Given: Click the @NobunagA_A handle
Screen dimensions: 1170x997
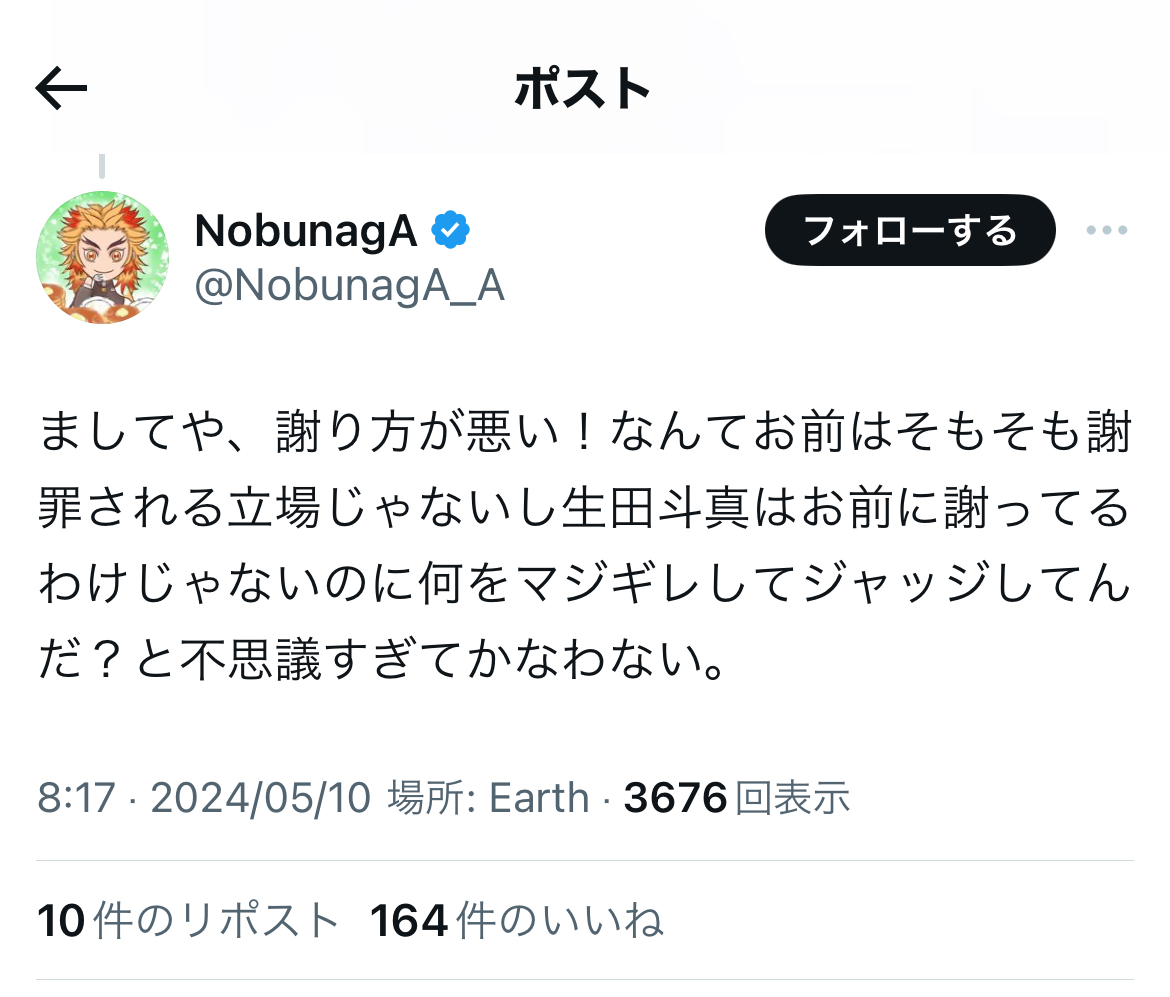Looking at the screenshot, I should coord(349,286).
